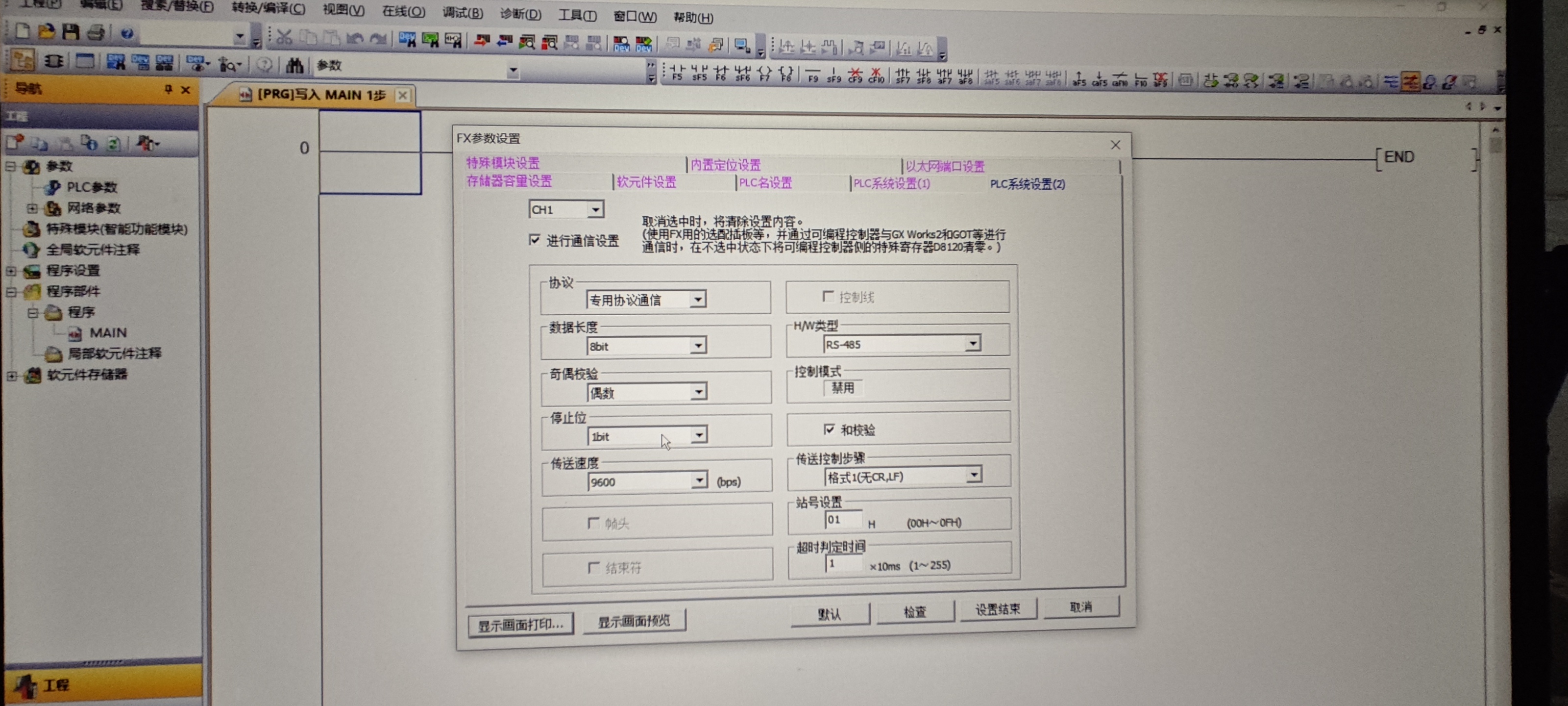The image size is (1568, 706).
Task: Cut selection with the scissors icon
Action: 284,37
